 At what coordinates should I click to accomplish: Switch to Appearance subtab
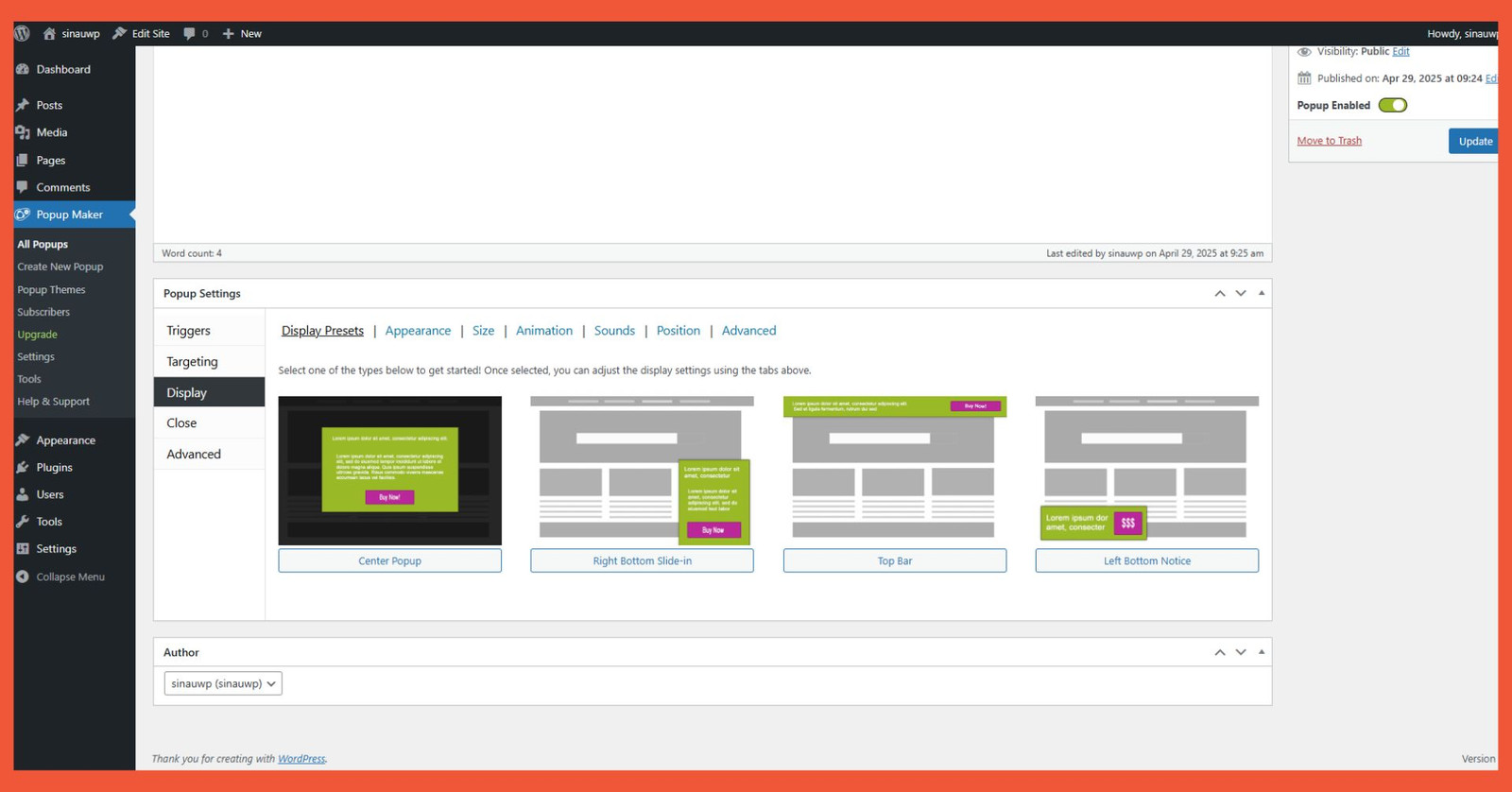pyautogui.click(x=418, y=331)
